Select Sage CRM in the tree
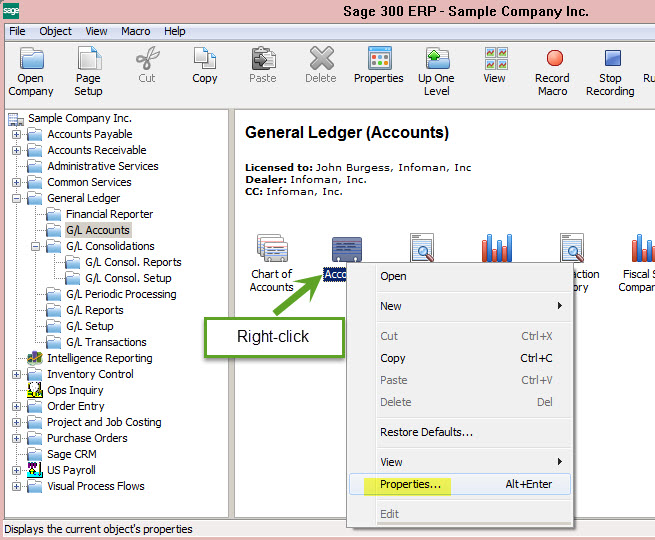This screenshot has width=655, height=540. coord(72,454)
